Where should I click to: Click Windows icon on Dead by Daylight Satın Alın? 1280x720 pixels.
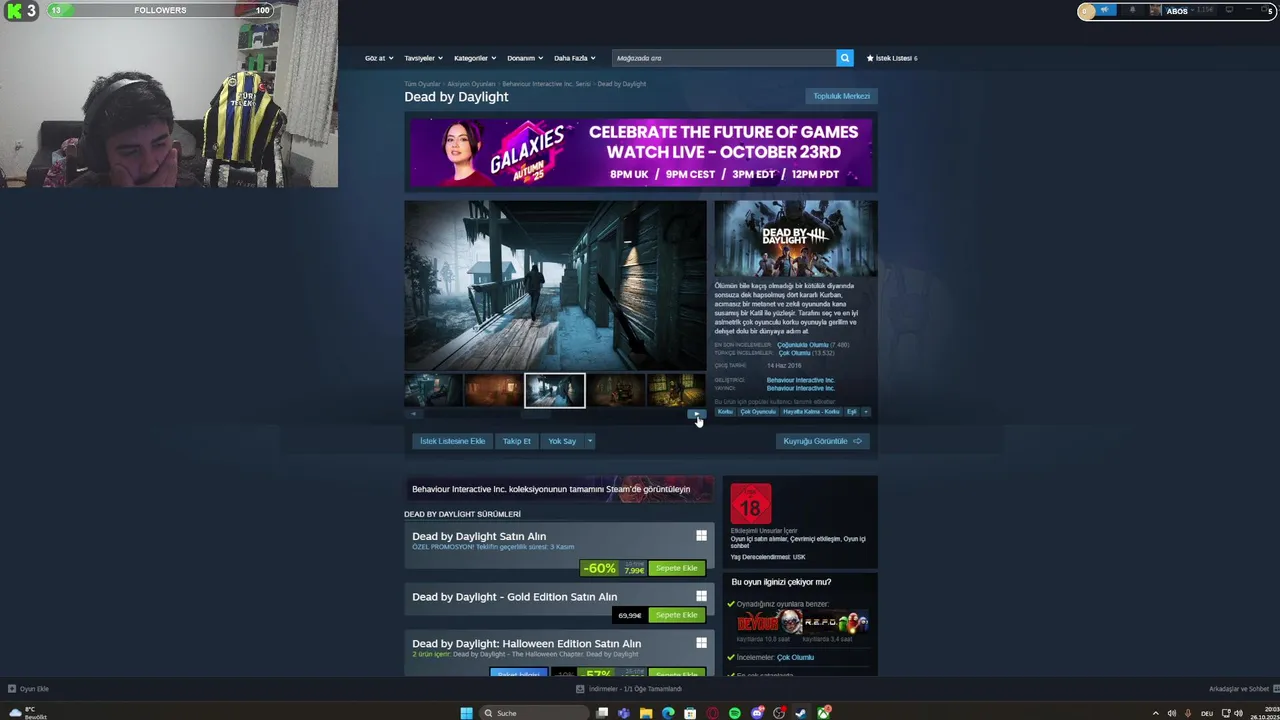[701, 536]
